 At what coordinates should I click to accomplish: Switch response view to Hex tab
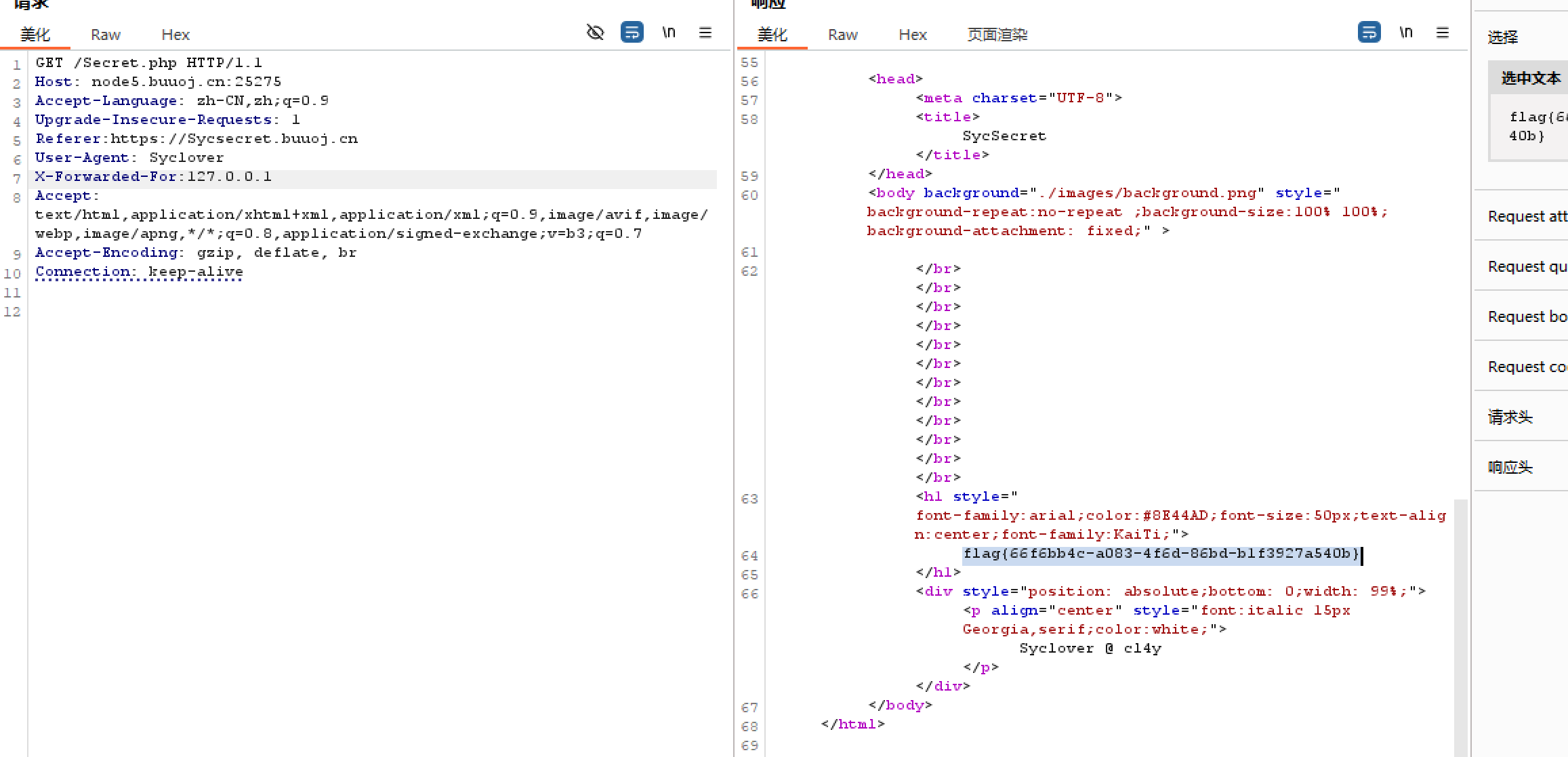[x=913, y=35]
